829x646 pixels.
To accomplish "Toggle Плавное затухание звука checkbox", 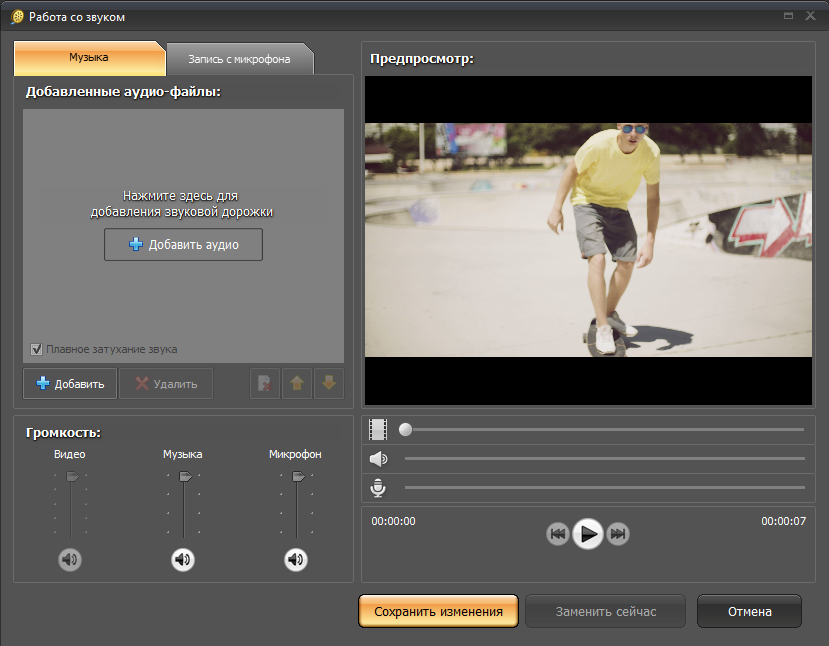I will (x=36, y=349).
